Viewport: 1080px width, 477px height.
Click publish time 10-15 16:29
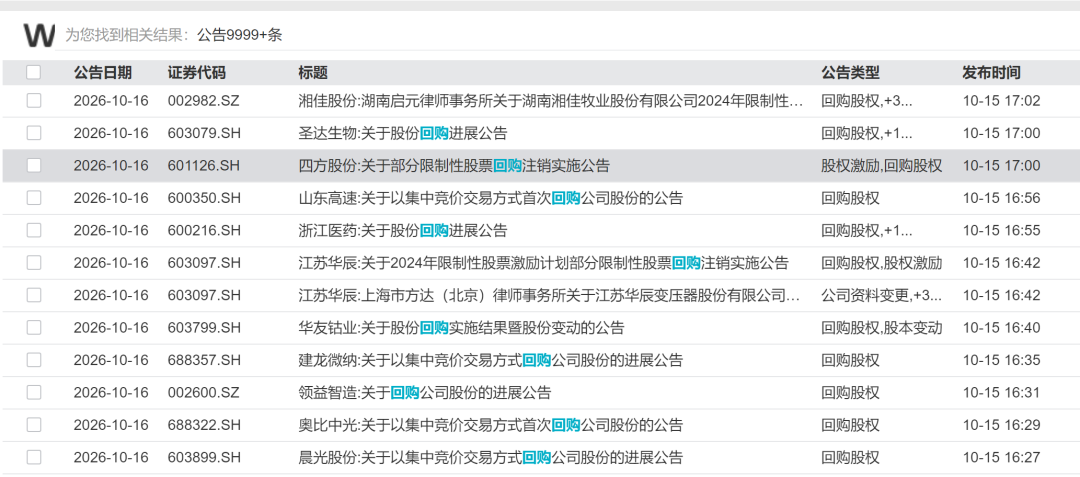1001,425
